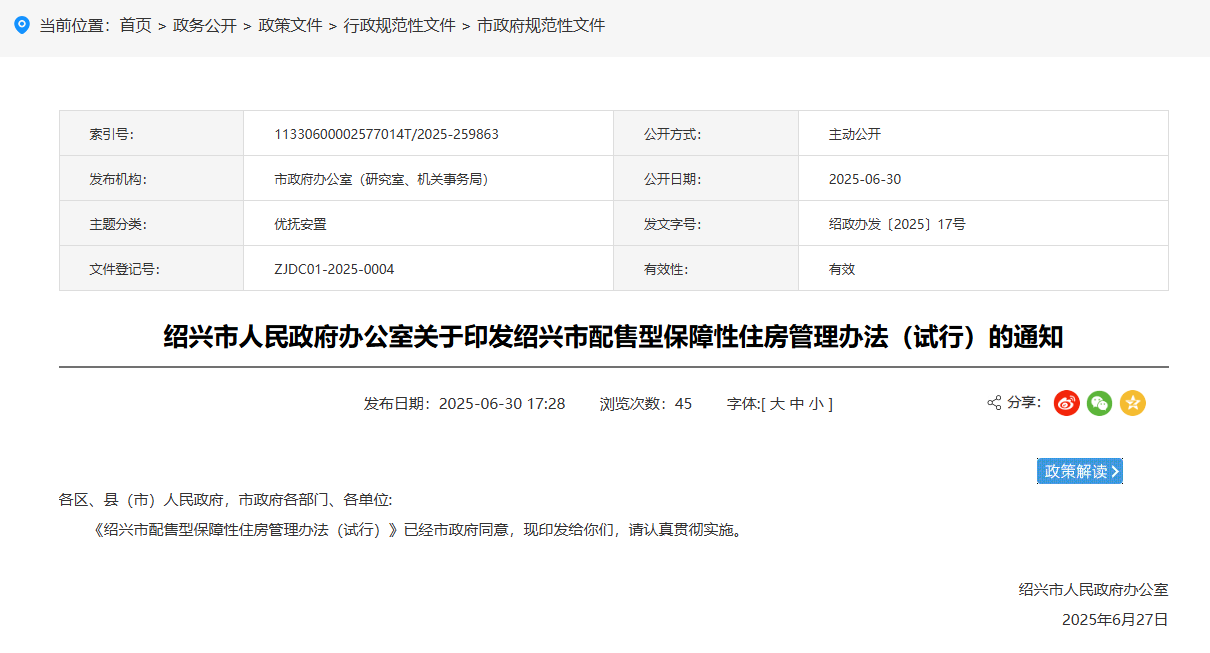Click the yellow star favorites share icon
Image resolution: width=1210 pixels, height=653 pixels.
point(1133,403)
